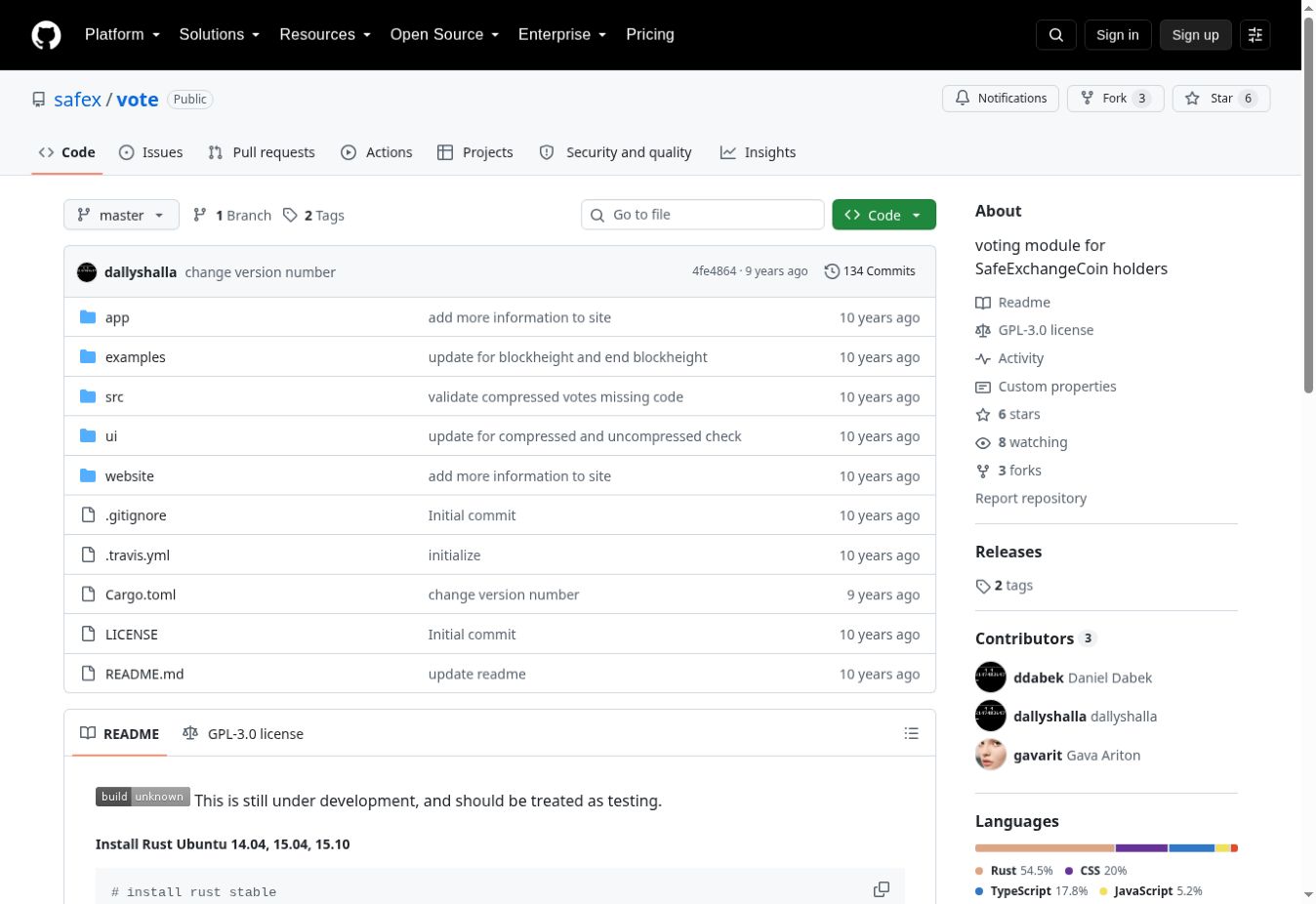Click ddabek's contributor avatar

point(990,677)
